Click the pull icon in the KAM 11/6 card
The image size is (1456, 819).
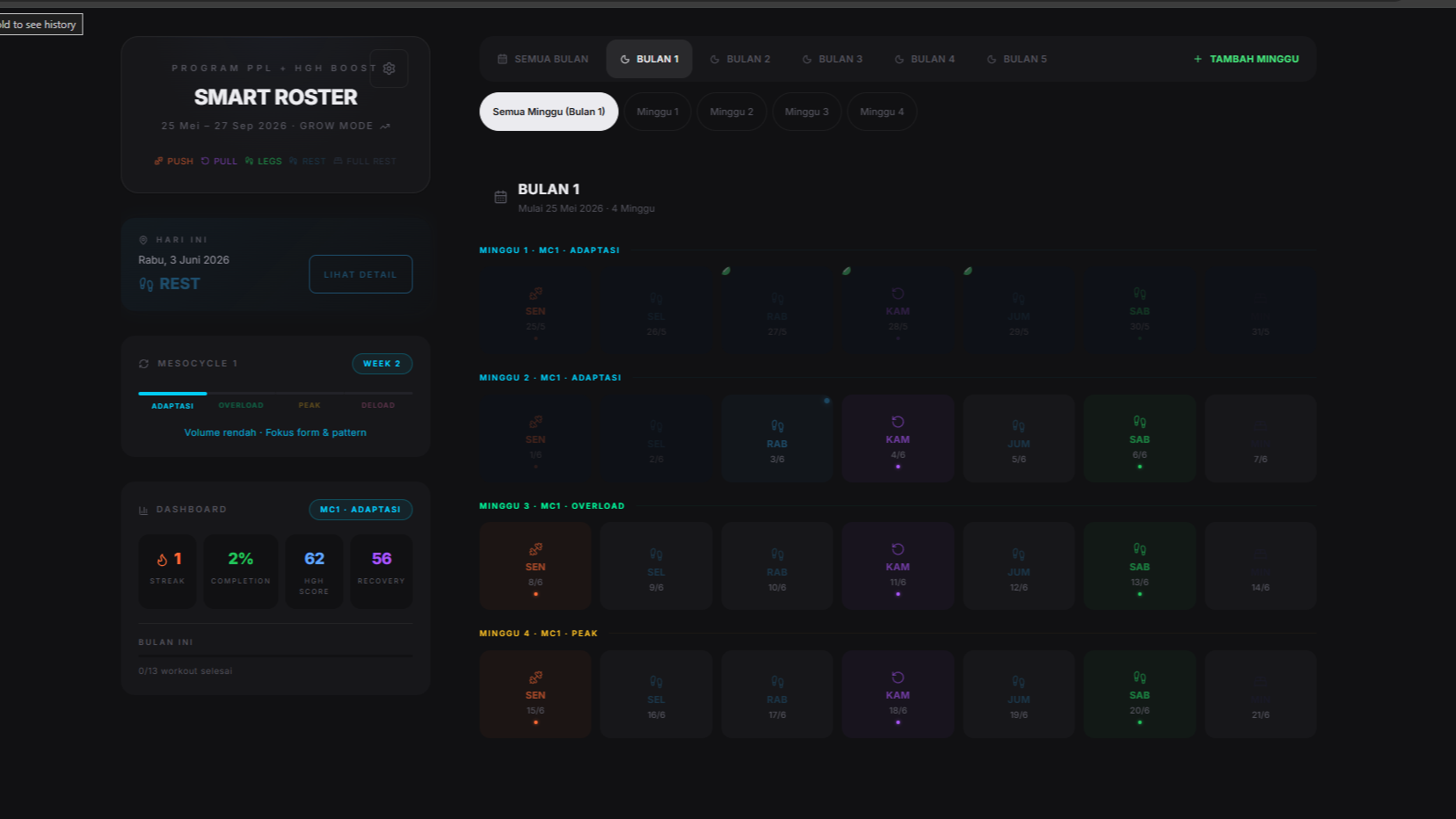coord(898,549)
